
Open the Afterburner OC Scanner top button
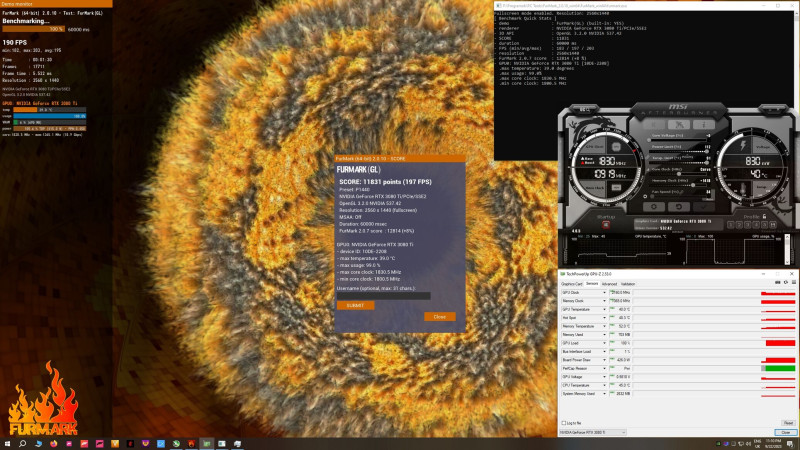[679, 124]
